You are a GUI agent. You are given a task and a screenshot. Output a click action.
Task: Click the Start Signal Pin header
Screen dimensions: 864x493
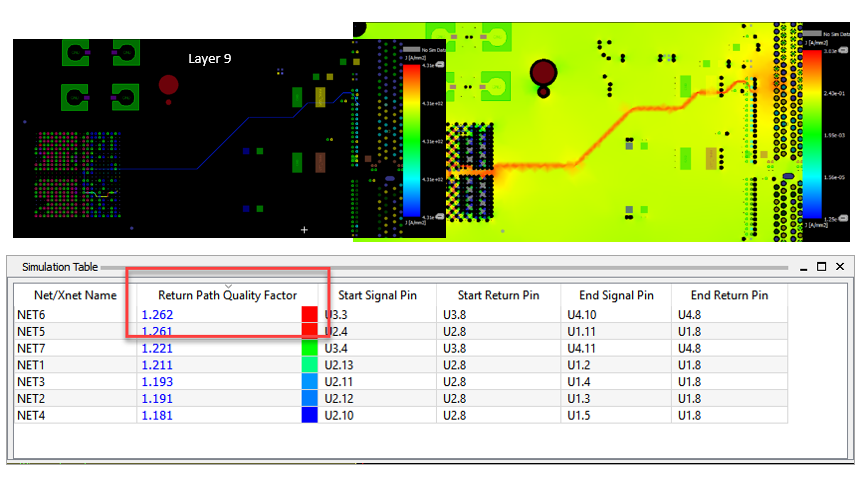point(377,295)
